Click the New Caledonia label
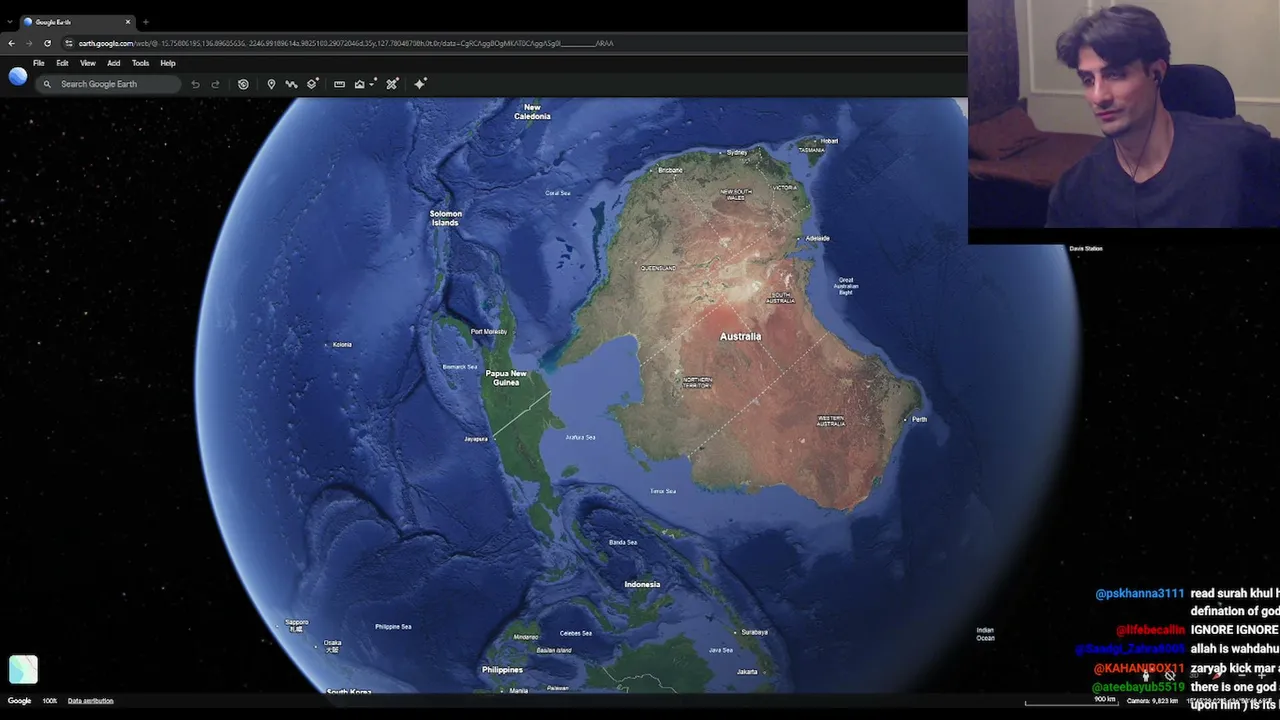The height and width of the screenshot is (720, 1280). coord(532,112)
